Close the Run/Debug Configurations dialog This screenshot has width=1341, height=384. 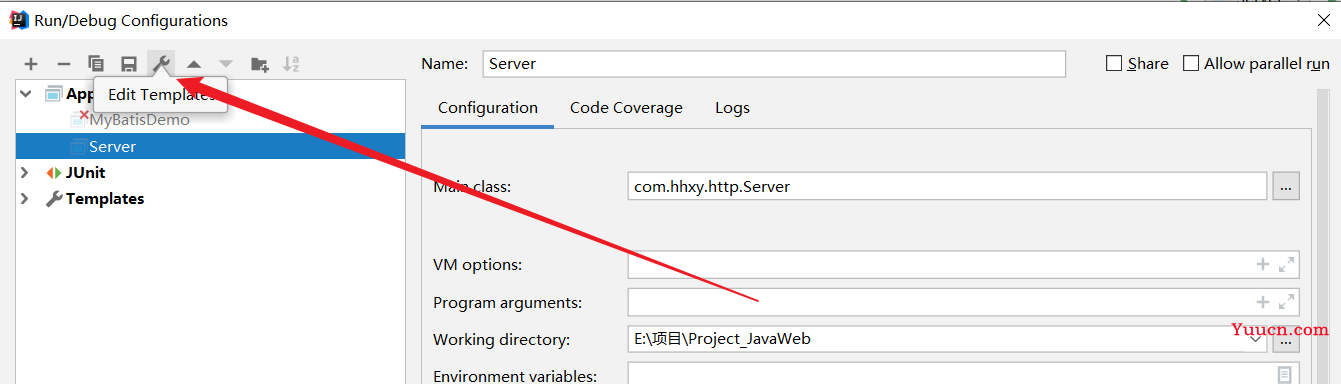point(1323,20)
